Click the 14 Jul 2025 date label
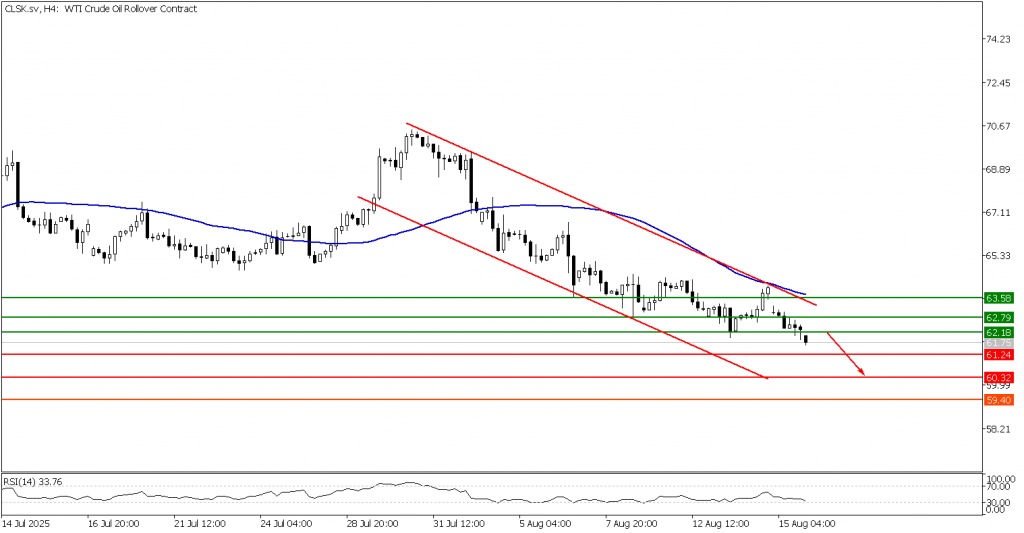The height and width of the screenshot is (533, 1024). pyautogui.click(x=25, y=524)
